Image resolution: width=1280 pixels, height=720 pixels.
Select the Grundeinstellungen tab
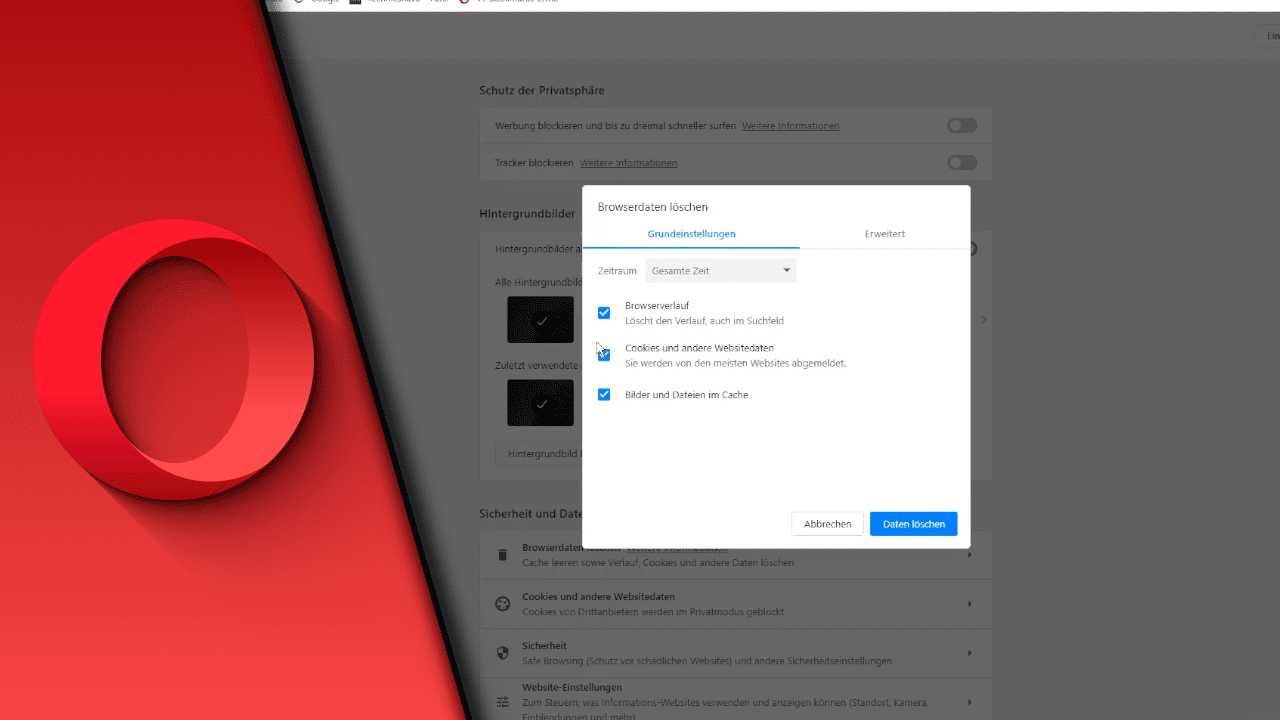pyautogui.click(x=691, y=234)
